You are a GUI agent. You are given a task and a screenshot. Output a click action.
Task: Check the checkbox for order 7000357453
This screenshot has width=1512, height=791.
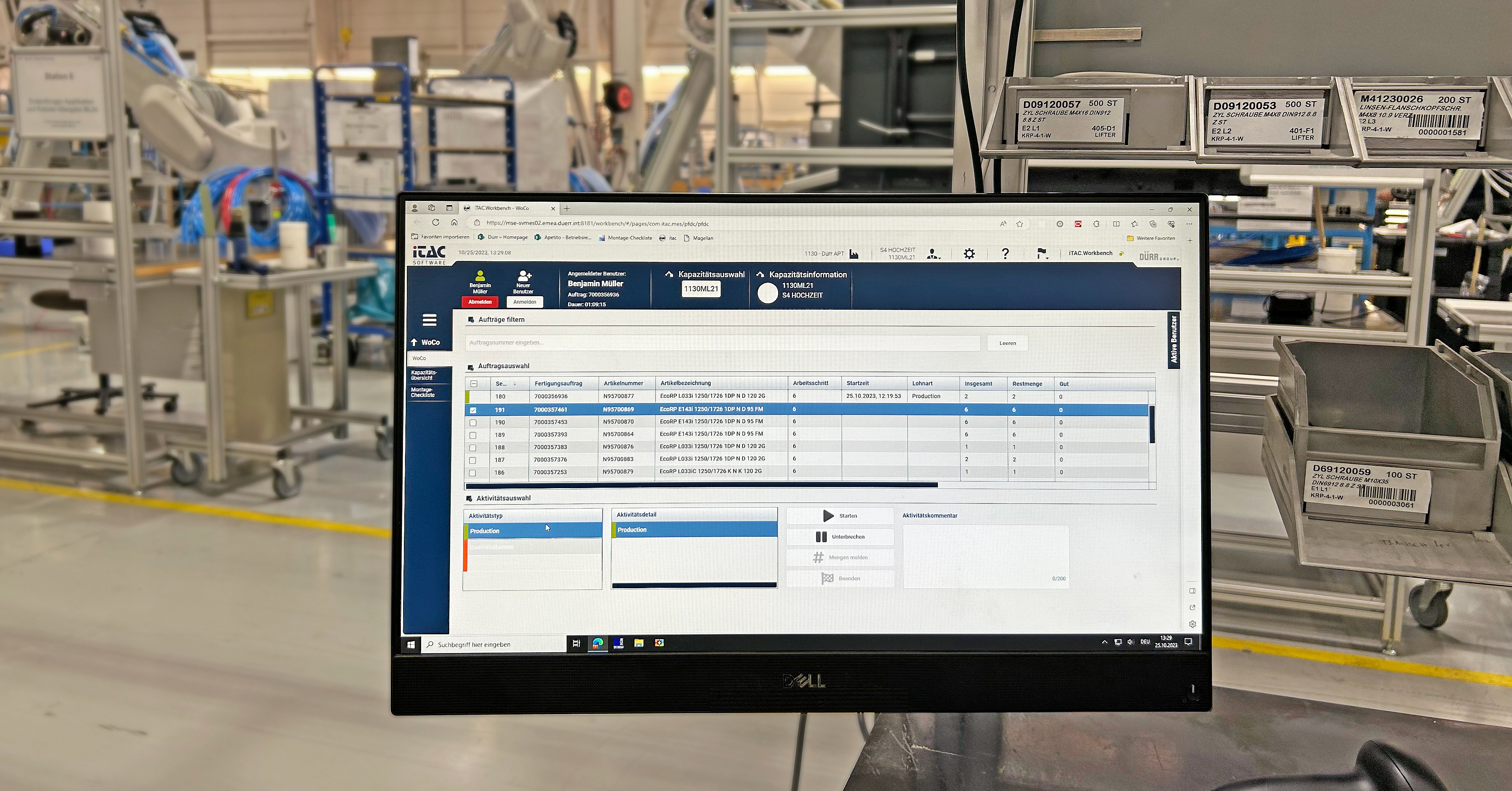473,422
